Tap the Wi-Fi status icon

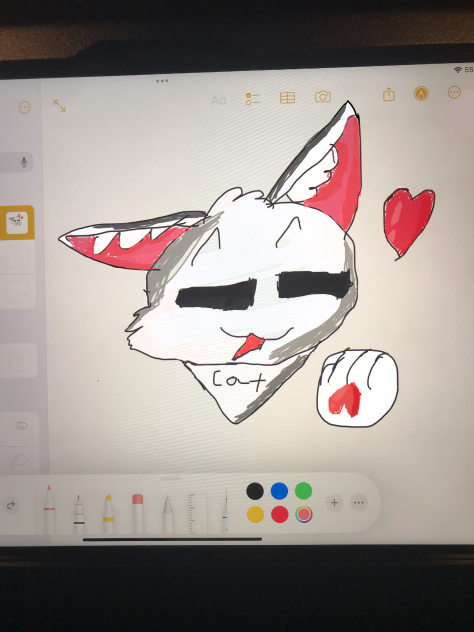point(458,70)
